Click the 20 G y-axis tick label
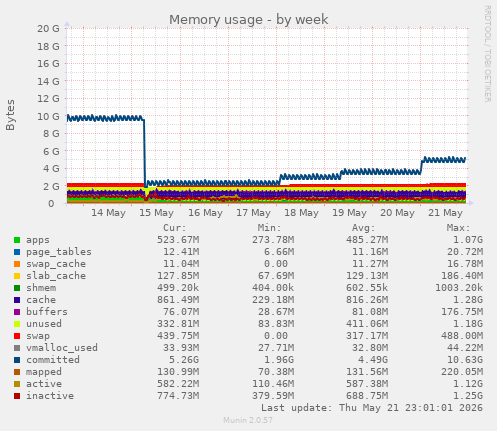Viewport: 497px width, 431px height. tap(48, 29)
